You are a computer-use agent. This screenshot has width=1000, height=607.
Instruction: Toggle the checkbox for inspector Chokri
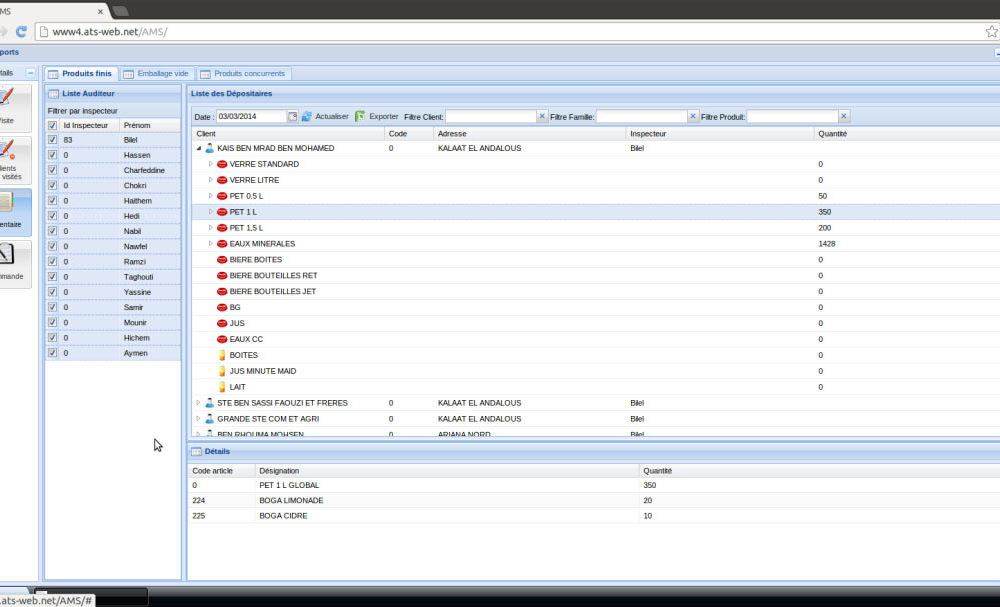53,186
